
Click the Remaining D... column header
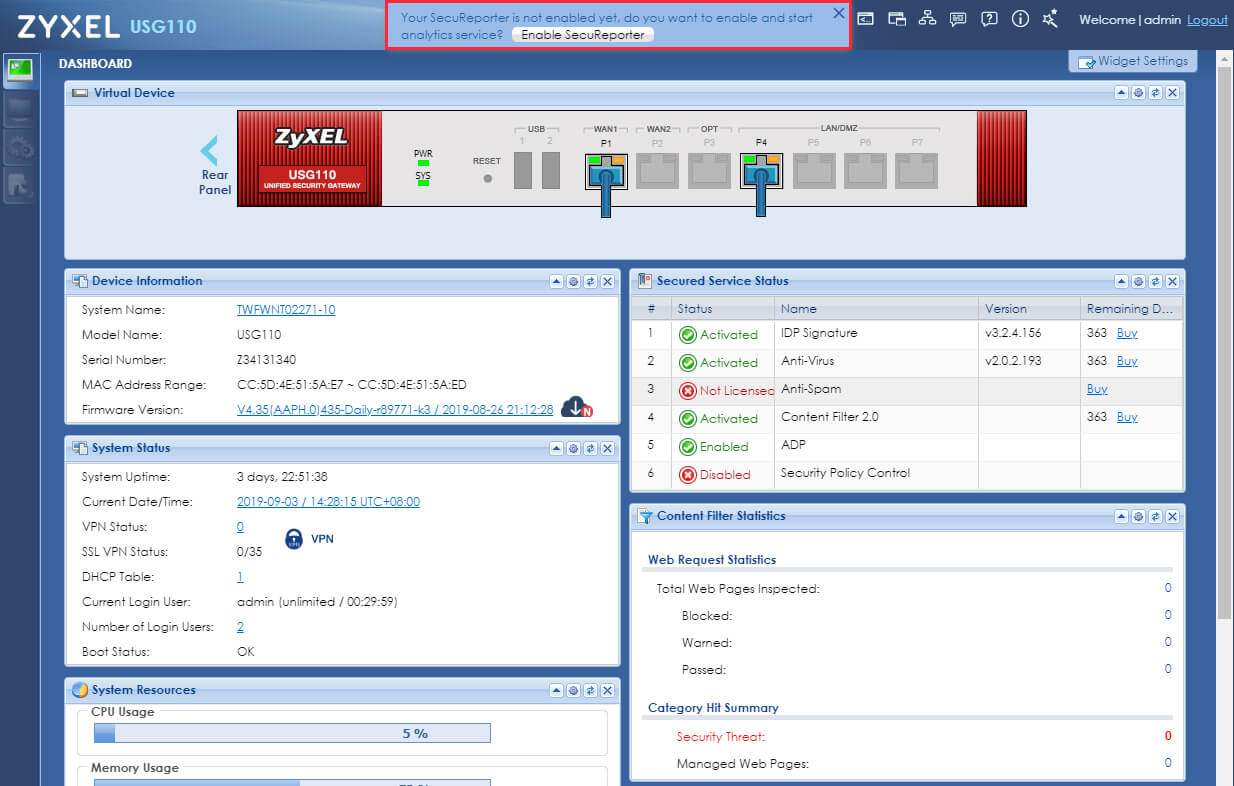(x=1130, y=309)
